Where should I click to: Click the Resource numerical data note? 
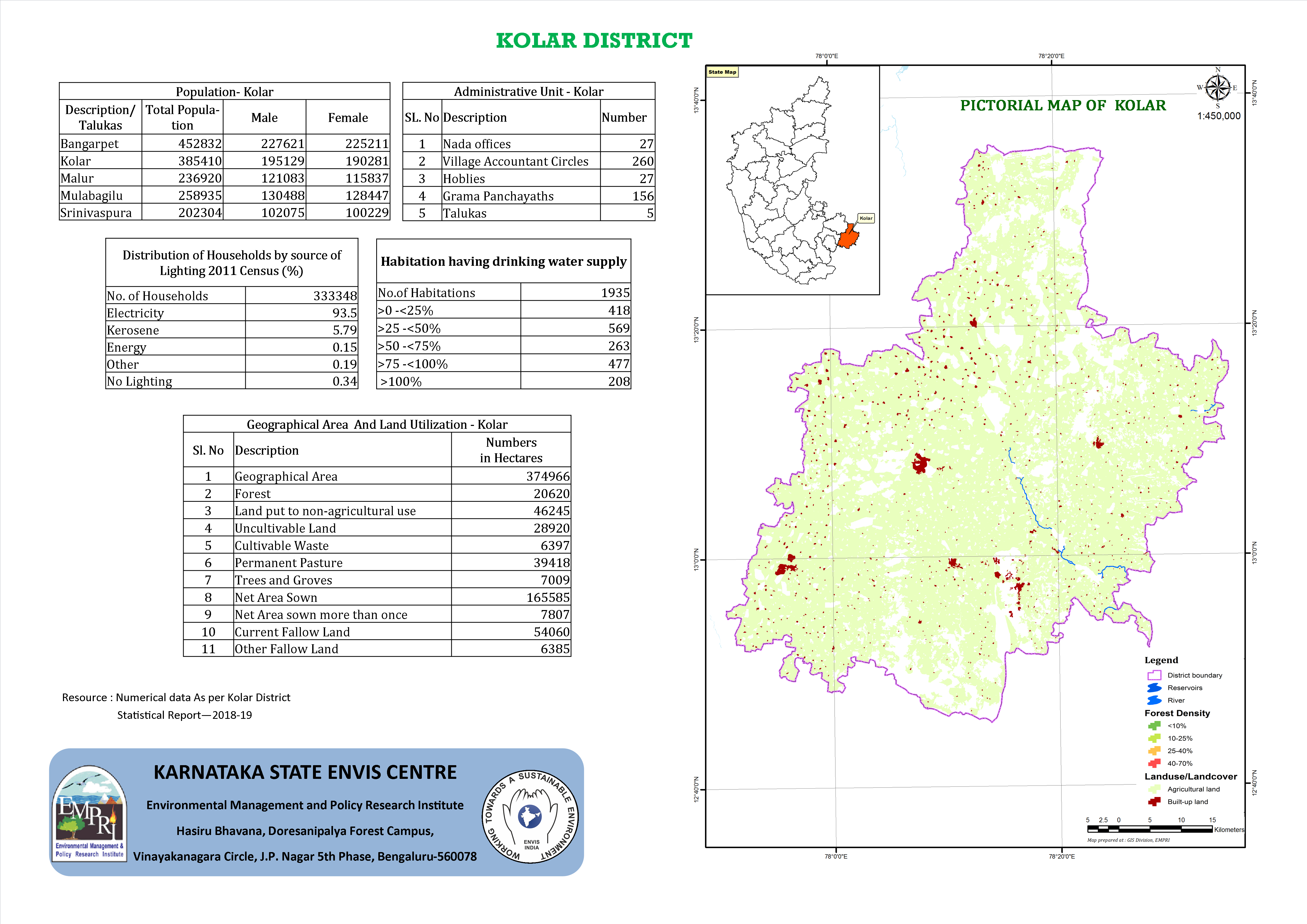[176, 706]
